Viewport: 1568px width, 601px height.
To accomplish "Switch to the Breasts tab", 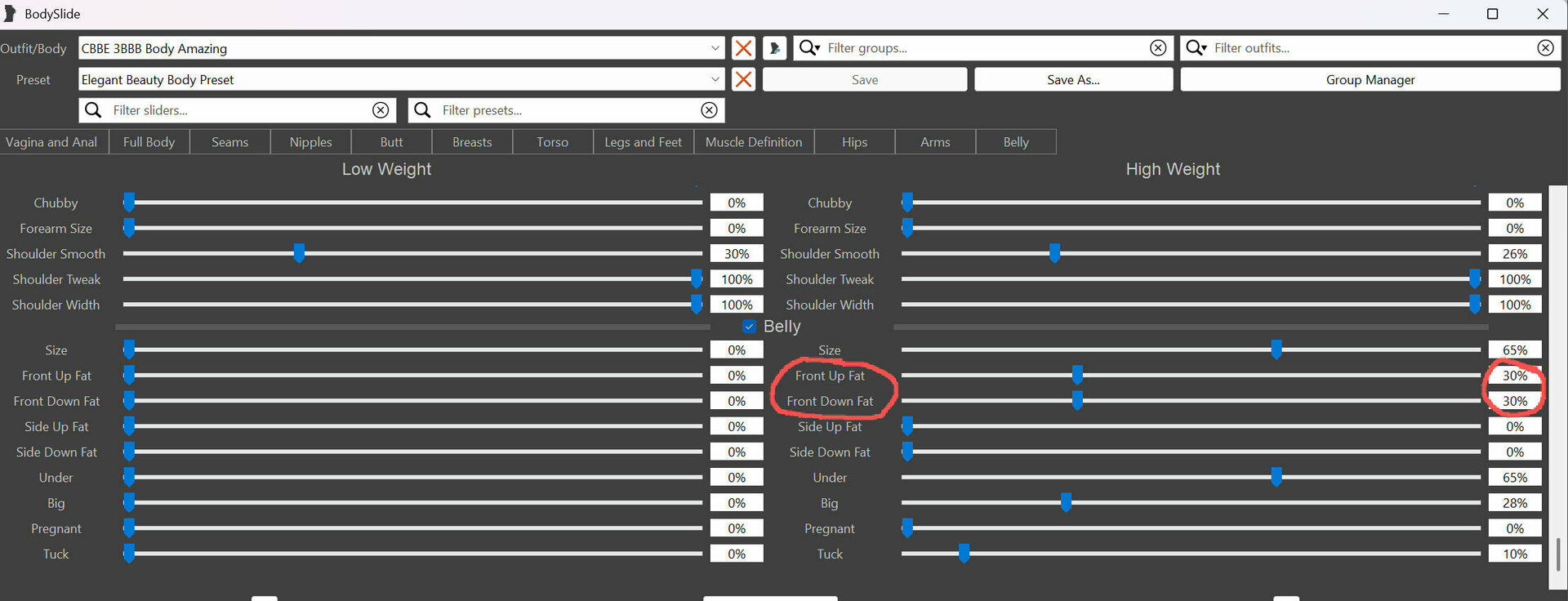I will point(472,142).
